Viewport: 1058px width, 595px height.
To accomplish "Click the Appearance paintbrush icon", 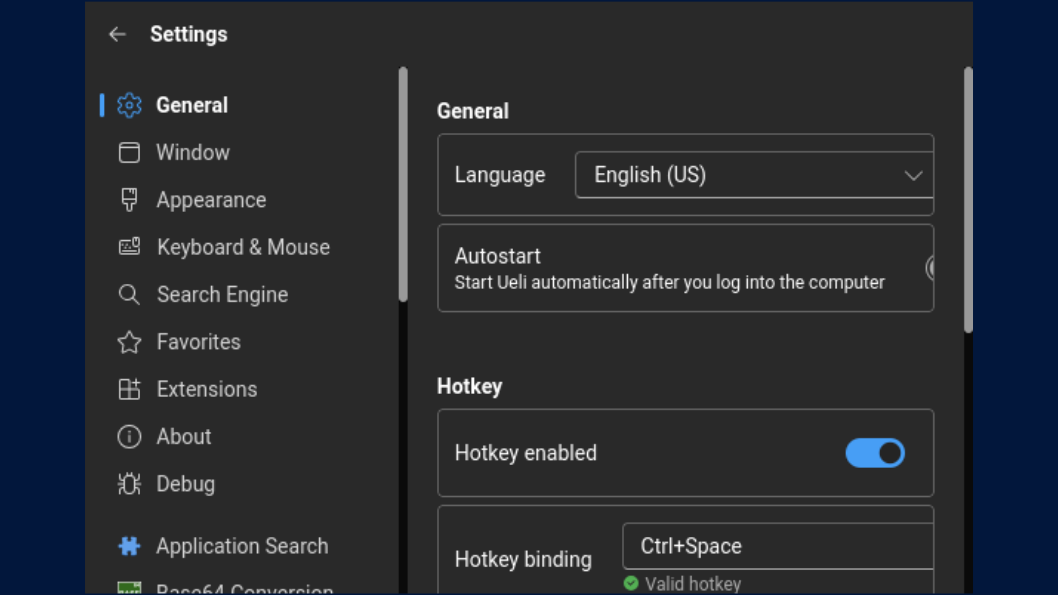I will point(129,200).
